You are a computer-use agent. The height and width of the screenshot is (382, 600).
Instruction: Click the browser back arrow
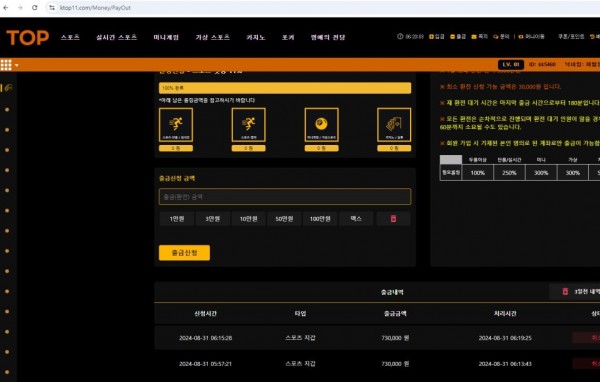(6, 8)
